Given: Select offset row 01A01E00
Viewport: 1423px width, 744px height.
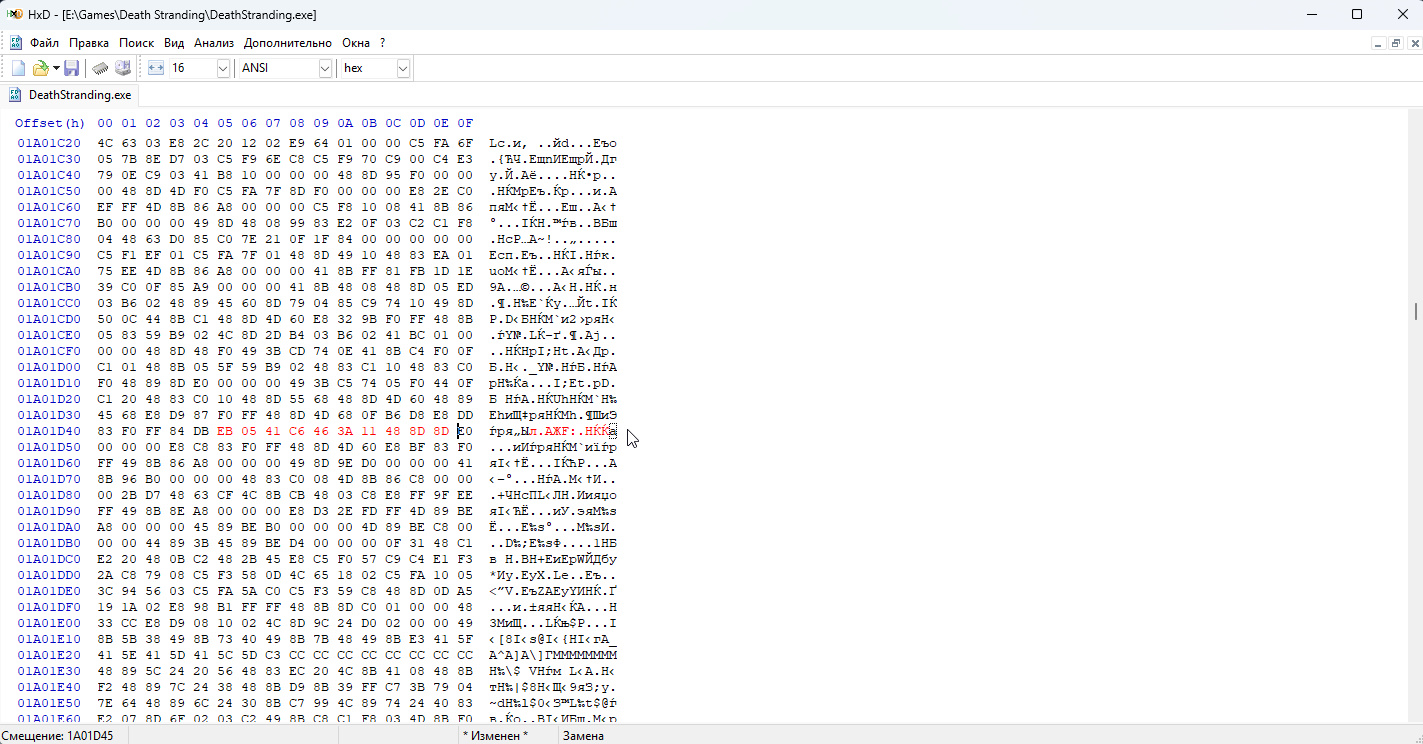Looking at the screenshot, I should tap(49, 623).
